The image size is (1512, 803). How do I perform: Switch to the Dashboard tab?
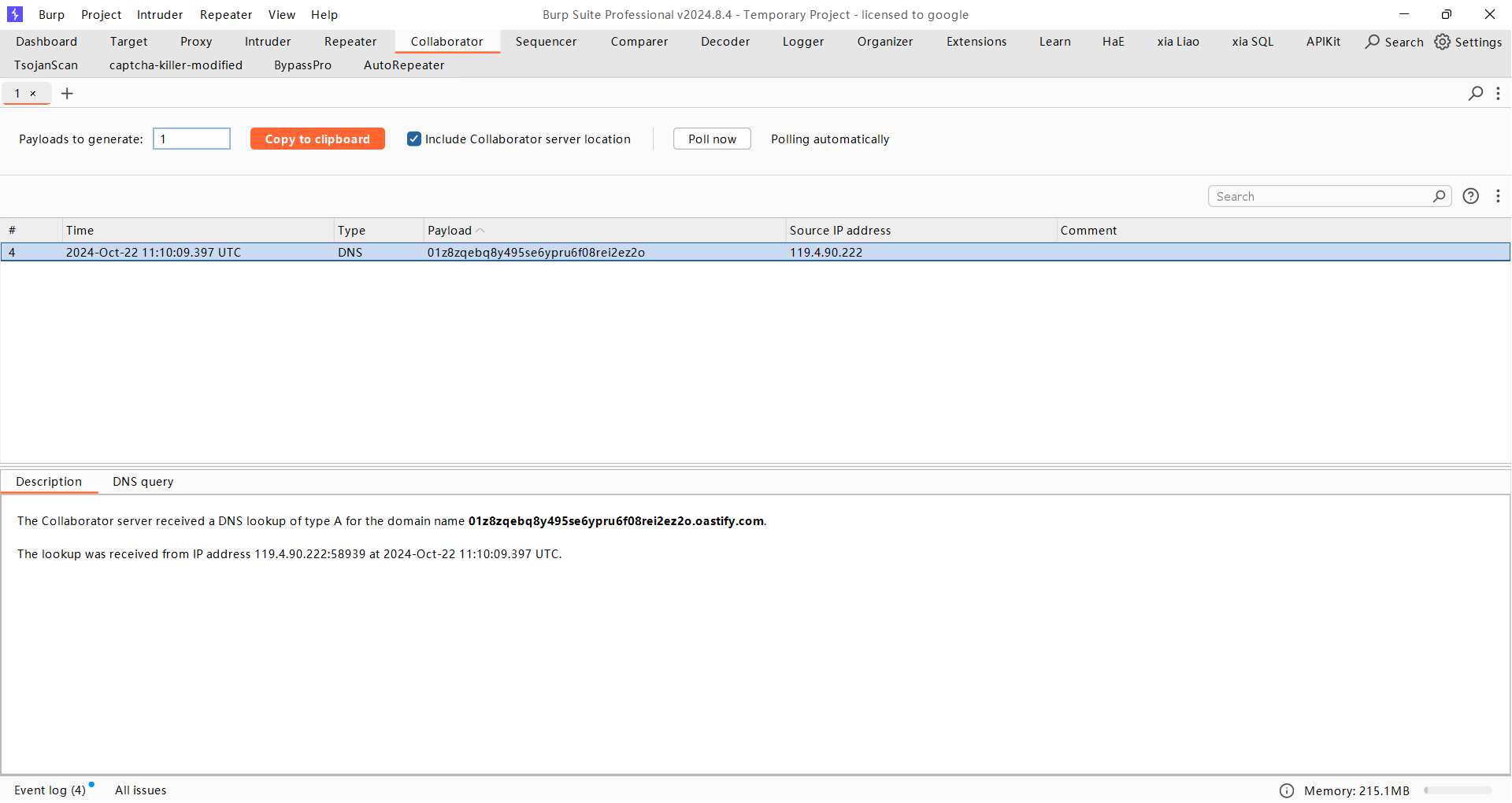(46, 42)
